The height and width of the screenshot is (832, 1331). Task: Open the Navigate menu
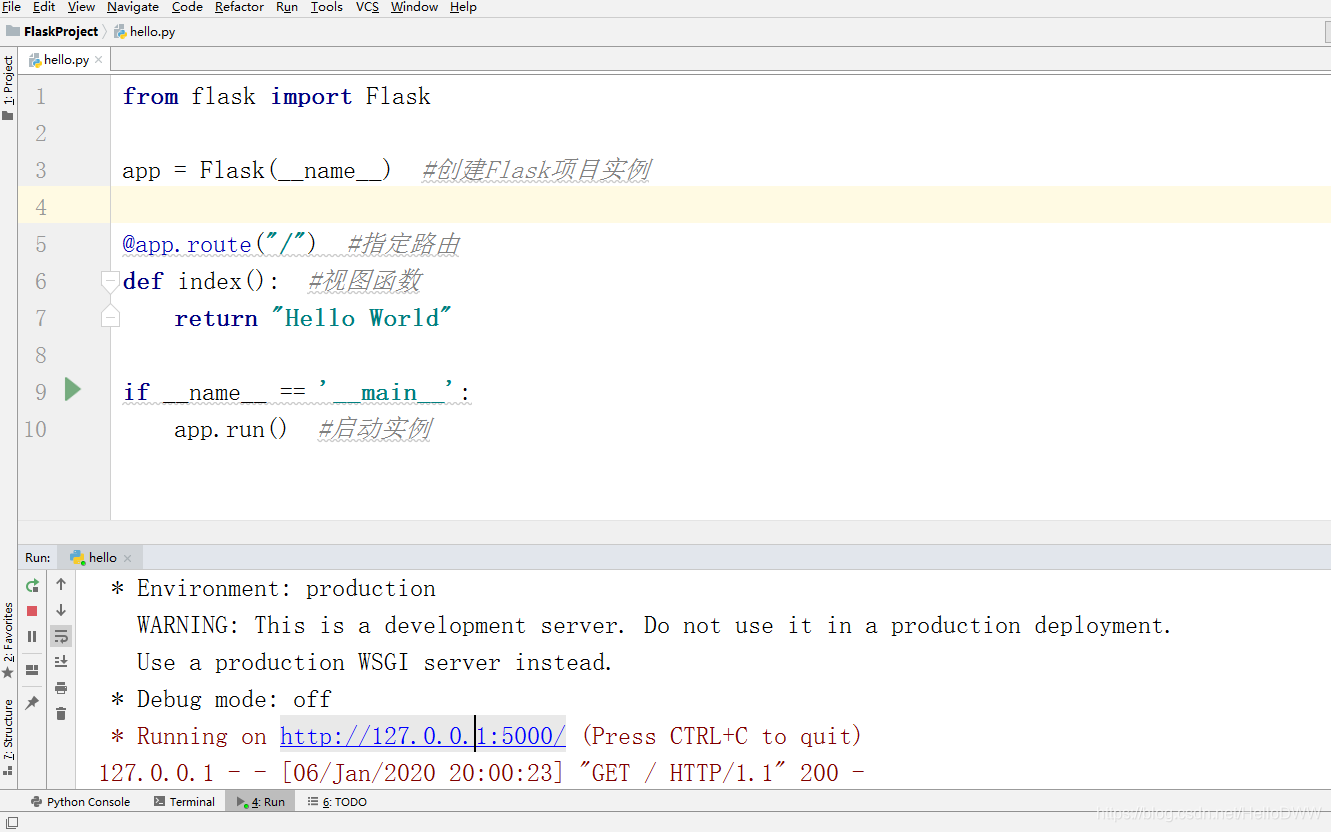133,7
